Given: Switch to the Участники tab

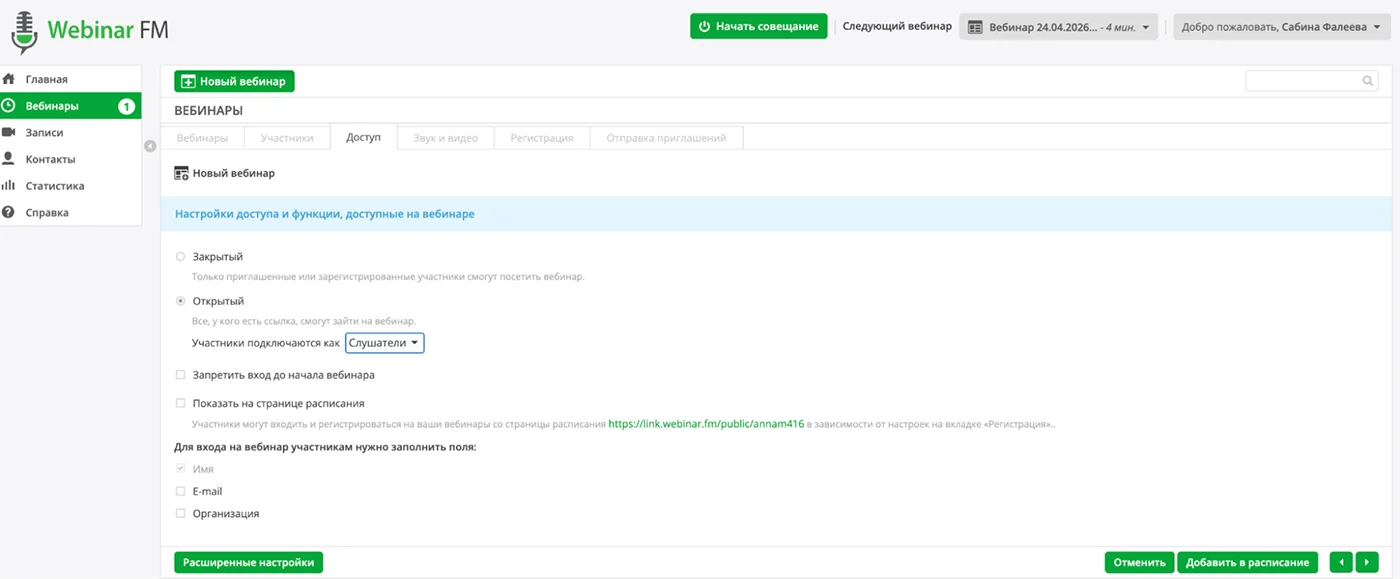Looking at the screenshot, I should pyautogui.click(x=287, y=138).
